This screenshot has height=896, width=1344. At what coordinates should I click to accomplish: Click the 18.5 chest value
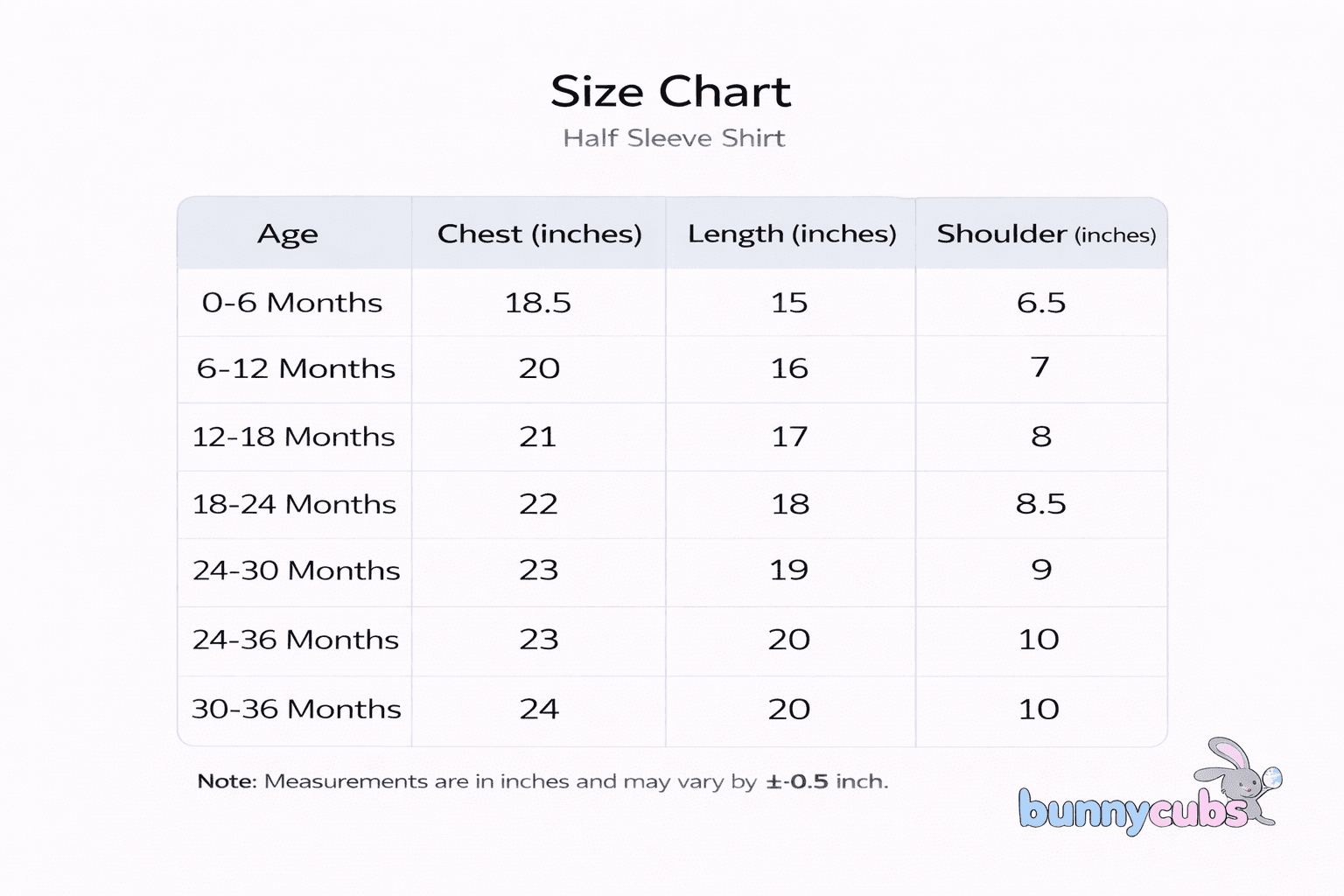coord(538,303)
